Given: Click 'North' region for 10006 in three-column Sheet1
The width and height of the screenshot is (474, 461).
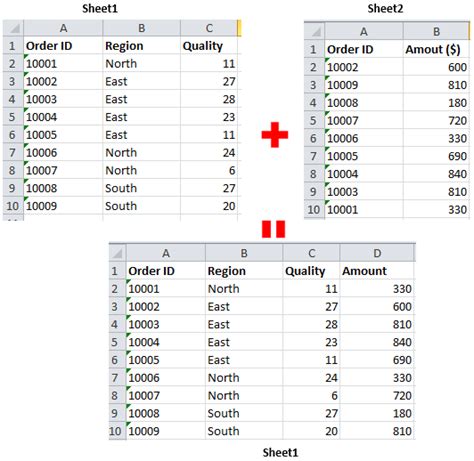Looking at the screenshot, I should (142, 152).
